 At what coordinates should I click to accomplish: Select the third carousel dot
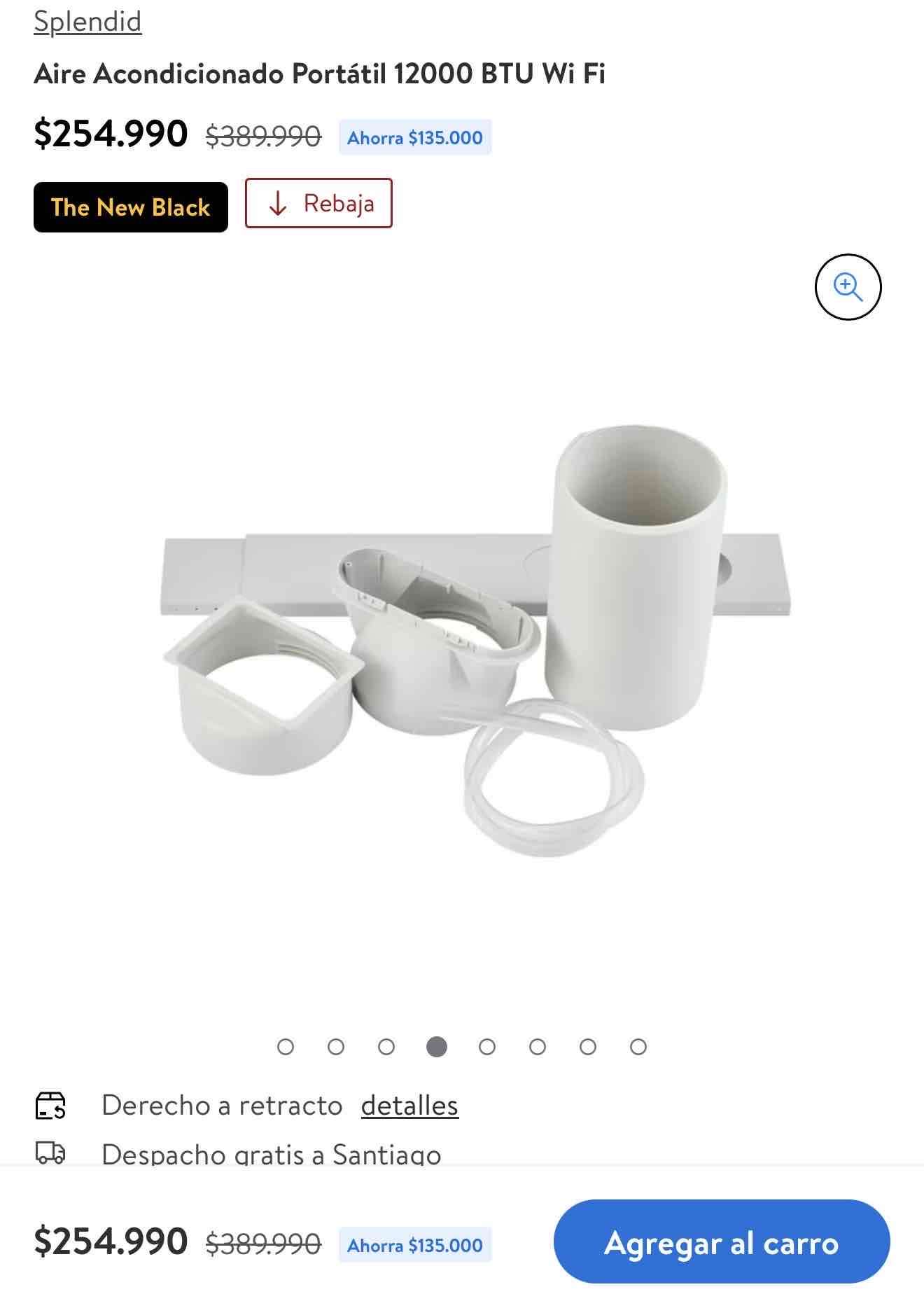click(386, 1047)
